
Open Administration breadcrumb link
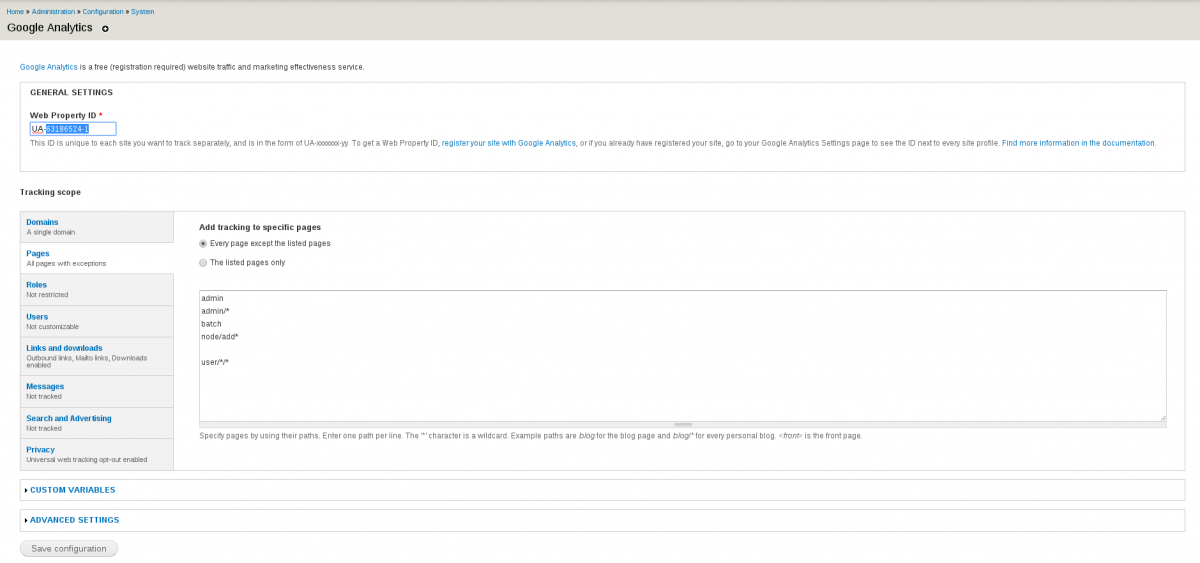(52, 11)
